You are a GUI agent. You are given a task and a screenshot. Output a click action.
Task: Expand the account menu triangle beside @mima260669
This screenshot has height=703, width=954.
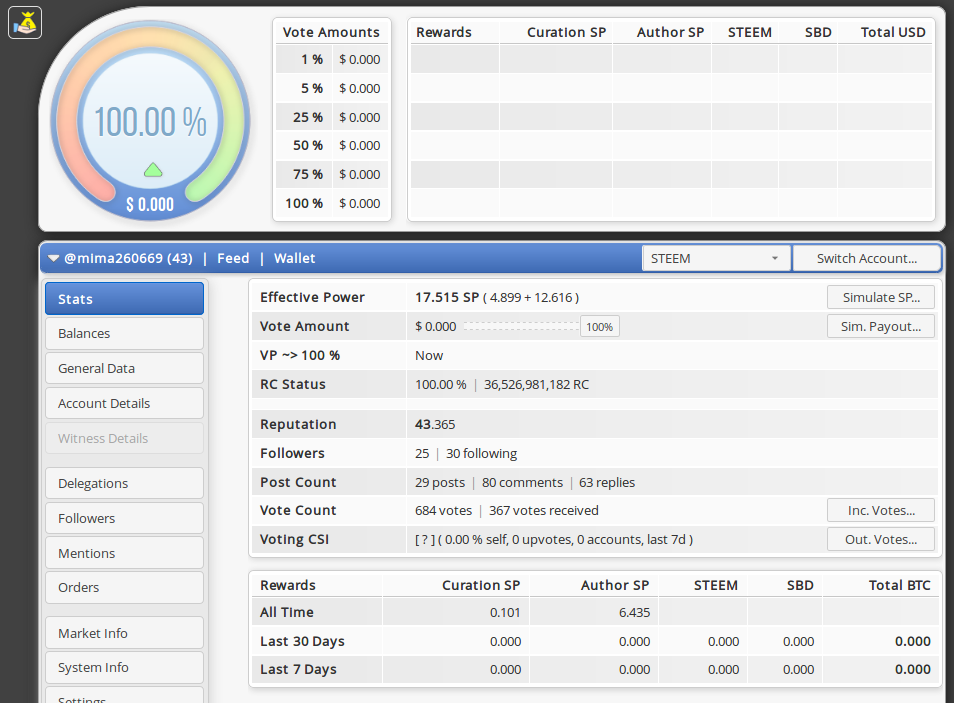54,258
